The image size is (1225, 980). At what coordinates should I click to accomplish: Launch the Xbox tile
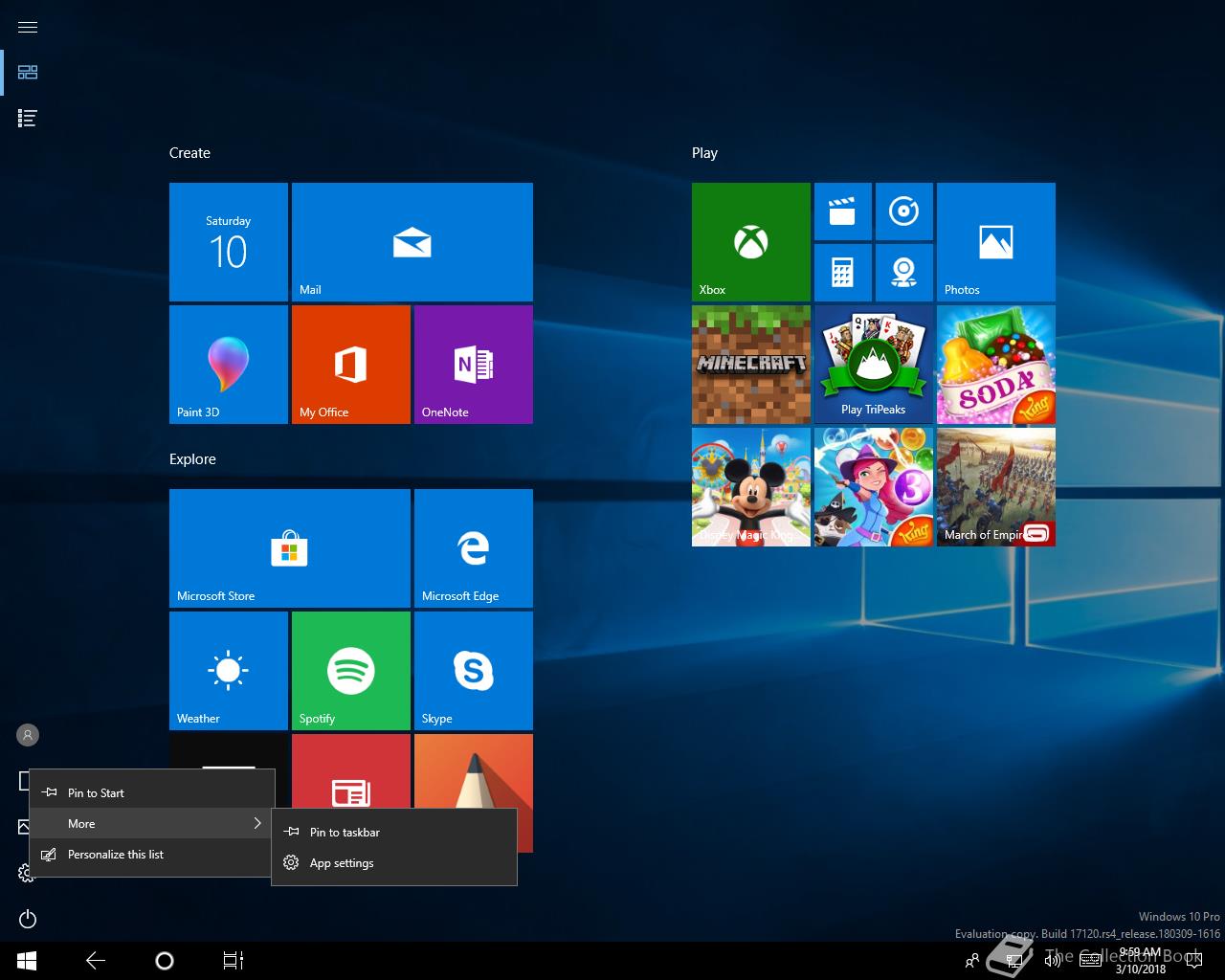[751, 242]
